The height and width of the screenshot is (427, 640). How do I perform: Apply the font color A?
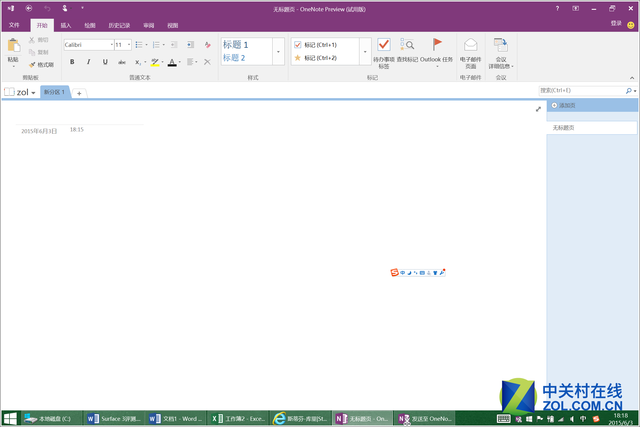click(x=172, y=62)
